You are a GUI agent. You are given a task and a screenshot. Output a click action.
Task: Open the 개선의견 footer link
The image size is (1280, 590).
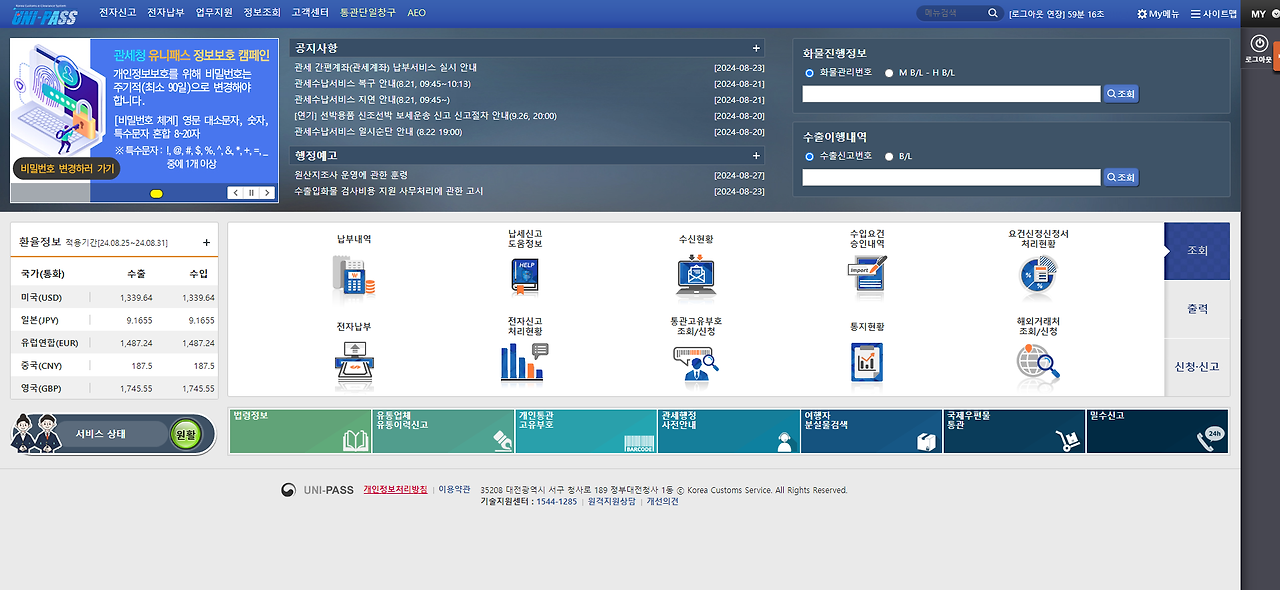(x=662, y=502)
